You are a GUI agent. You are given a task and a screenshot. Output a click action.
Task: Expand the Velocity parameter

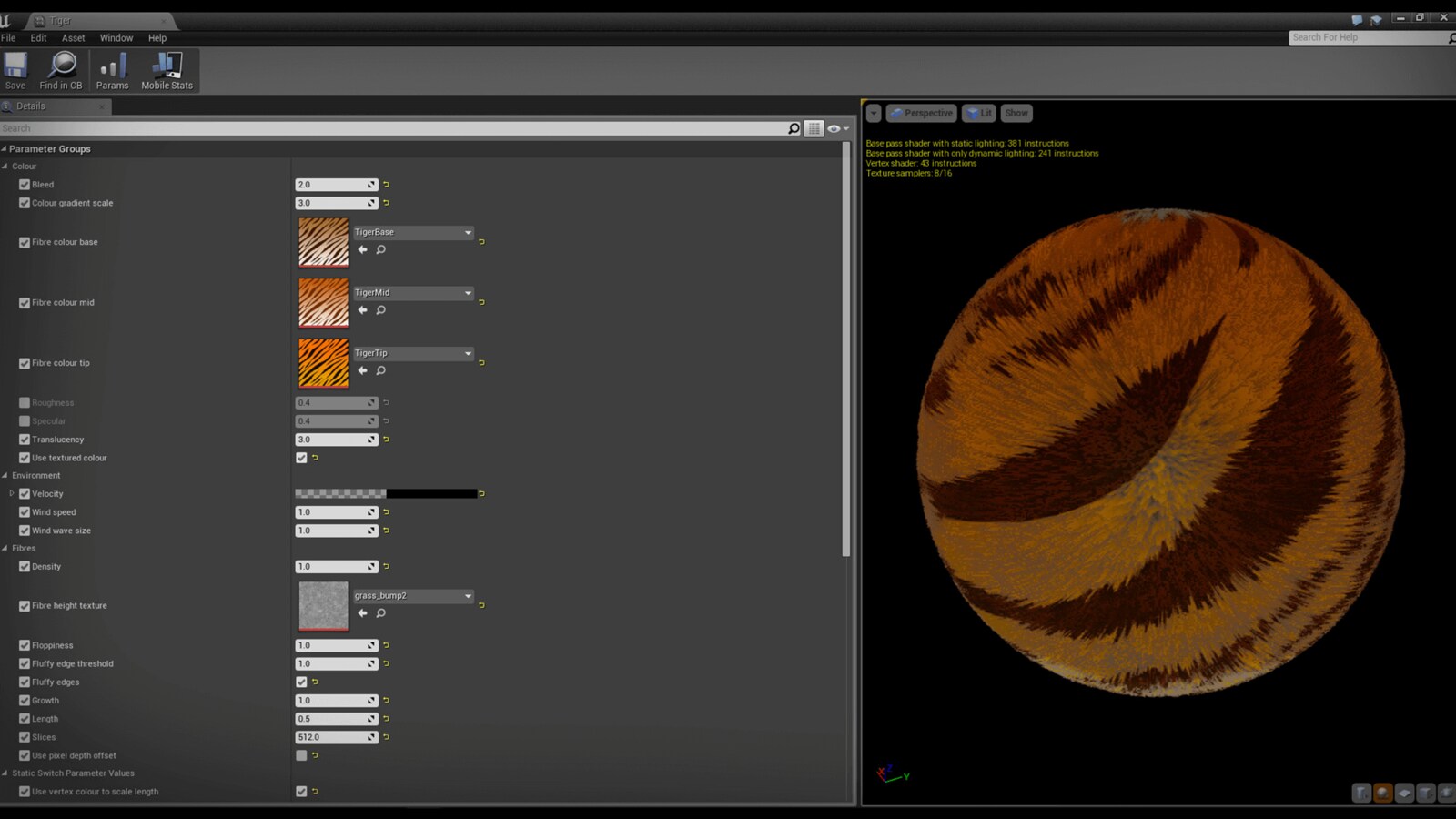pos(12,493)
